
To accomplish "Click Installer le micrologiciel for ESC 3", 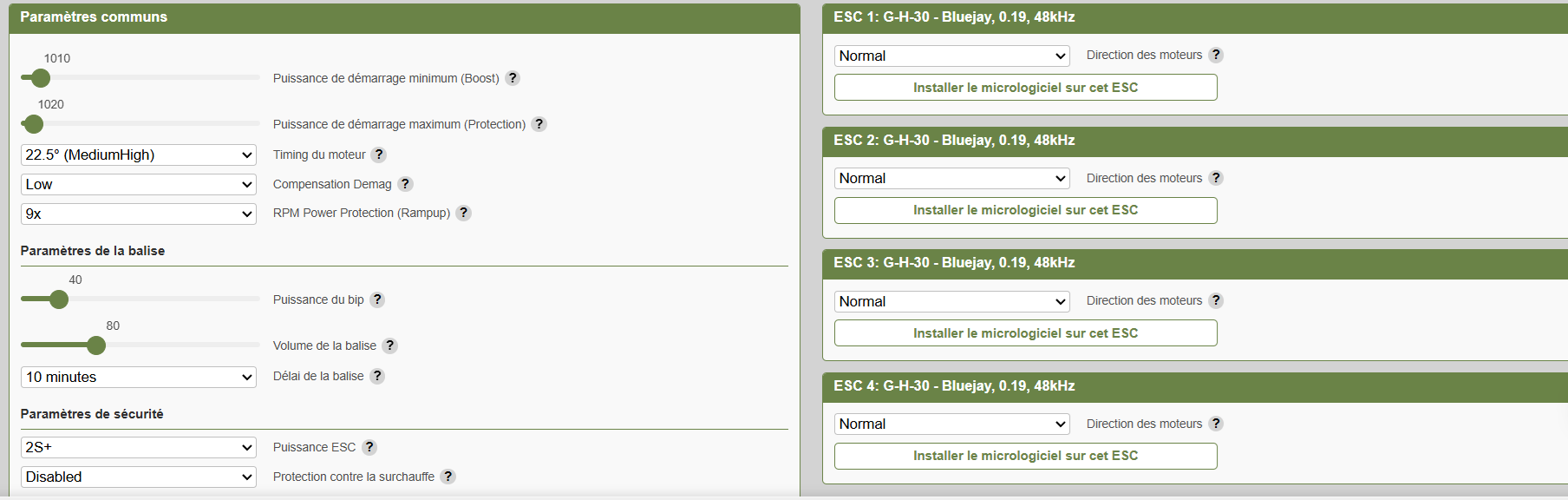I will pos(1025,333).
